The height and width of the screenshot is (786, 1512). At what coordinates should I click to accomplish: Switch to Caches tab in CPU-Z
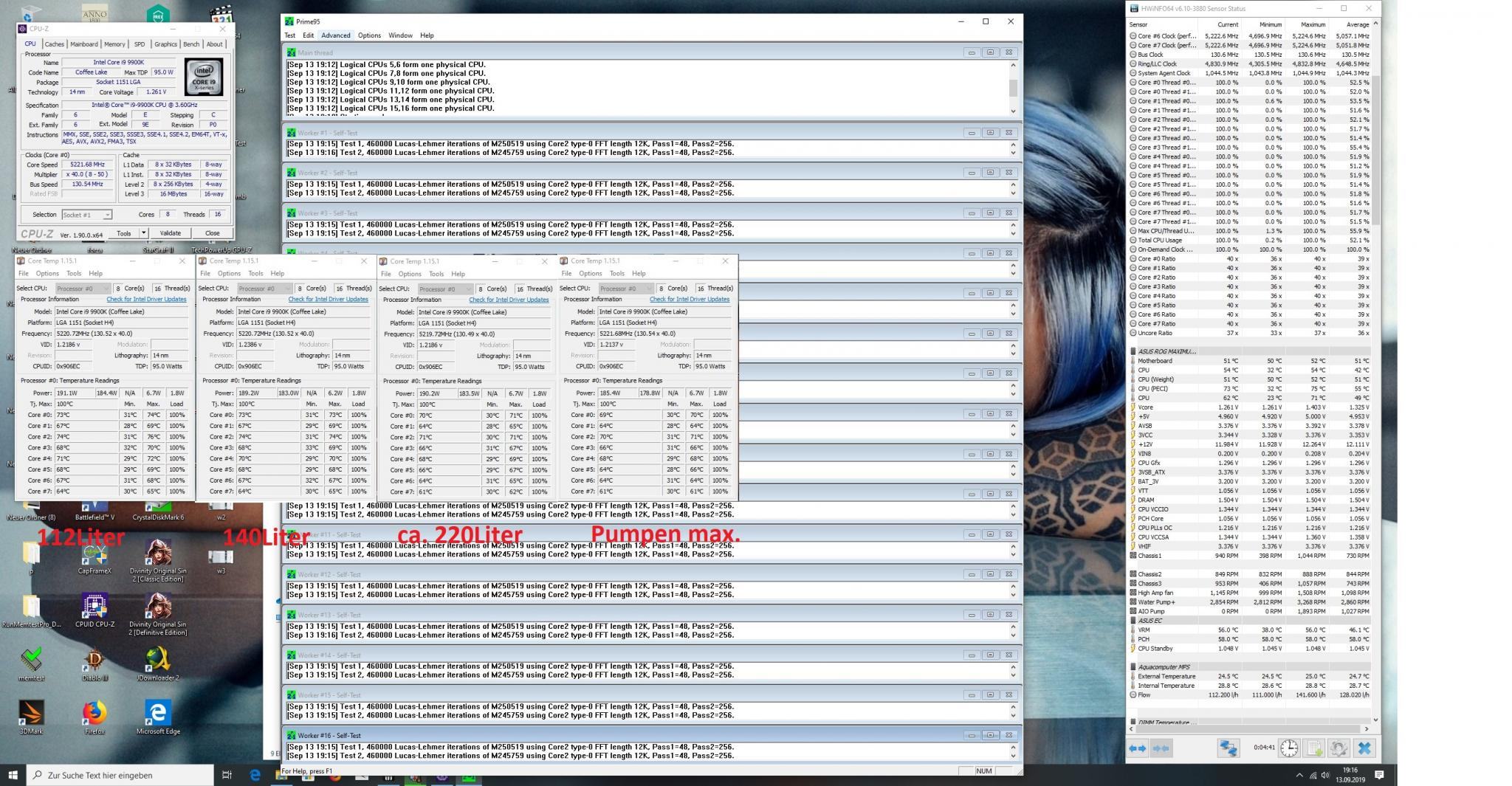tap(54, 44)
